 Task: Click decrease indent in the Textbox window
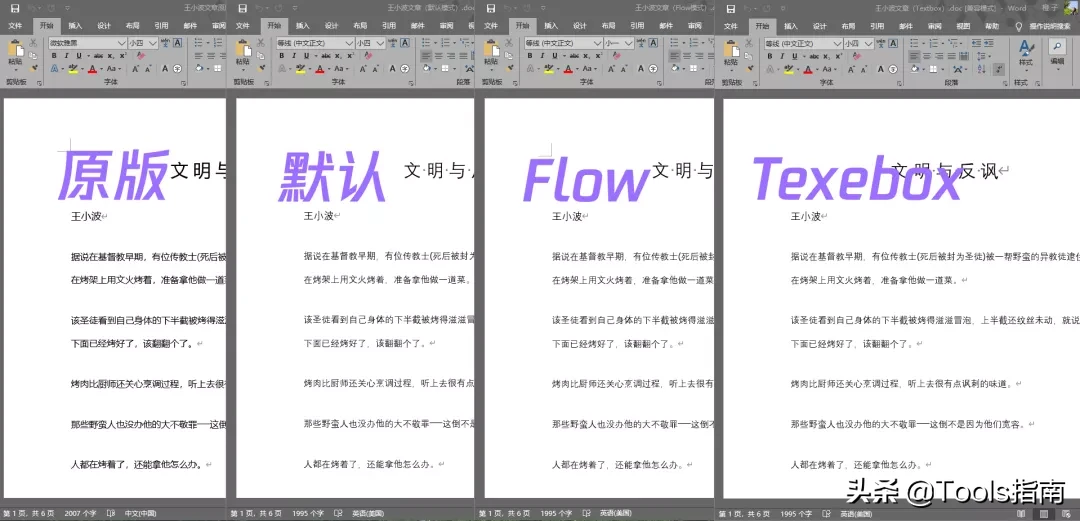[976, 43]
